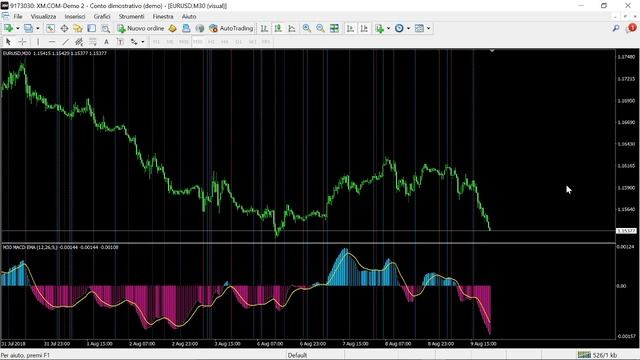Expand the Periods dropdown arrow
The width and height of the screenshot is (640, 360).
408,28
